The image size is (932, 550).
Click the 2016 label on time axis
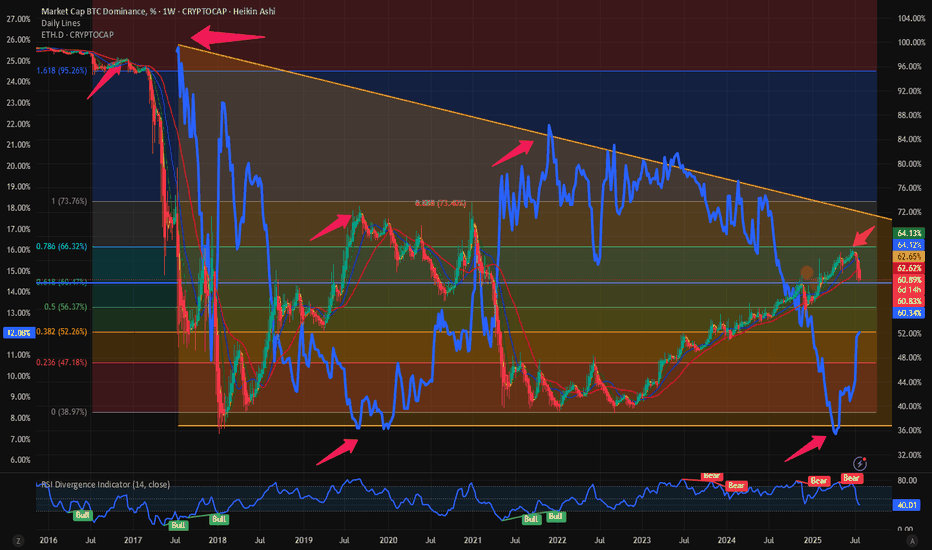[x=48, y=540]
